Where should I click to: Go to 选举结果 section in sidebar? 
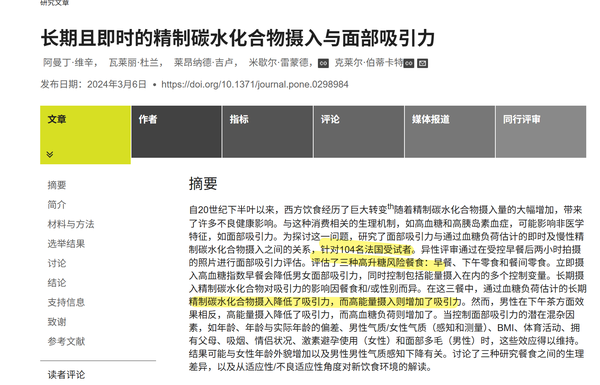(x=66, y=244)
